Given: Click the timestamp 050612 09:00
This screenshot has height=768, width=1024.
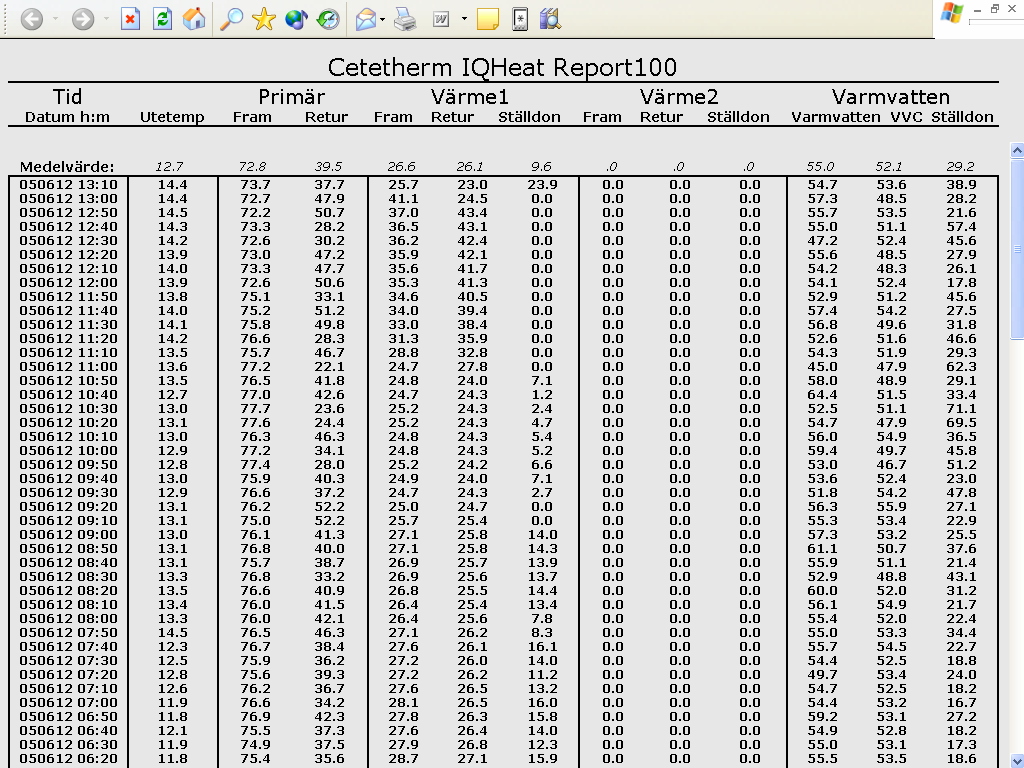Looking at the screenshot, I should 69,534.
